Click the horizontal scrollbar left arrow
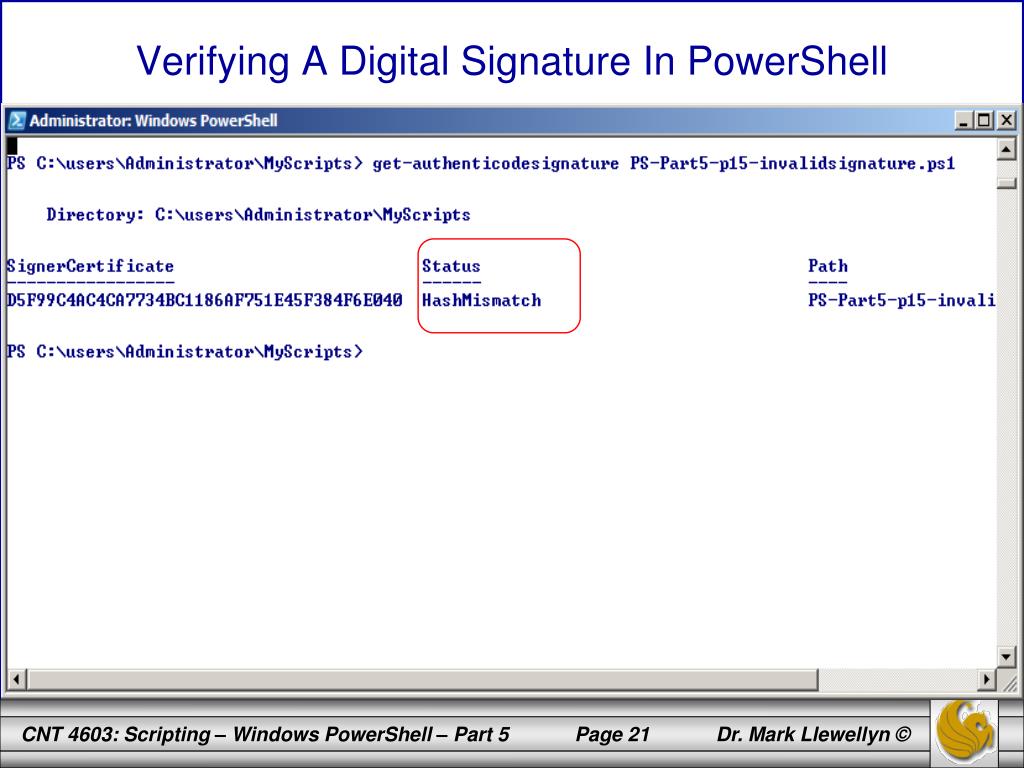This screenshot has height=768, width=1024. click(17, 679)
